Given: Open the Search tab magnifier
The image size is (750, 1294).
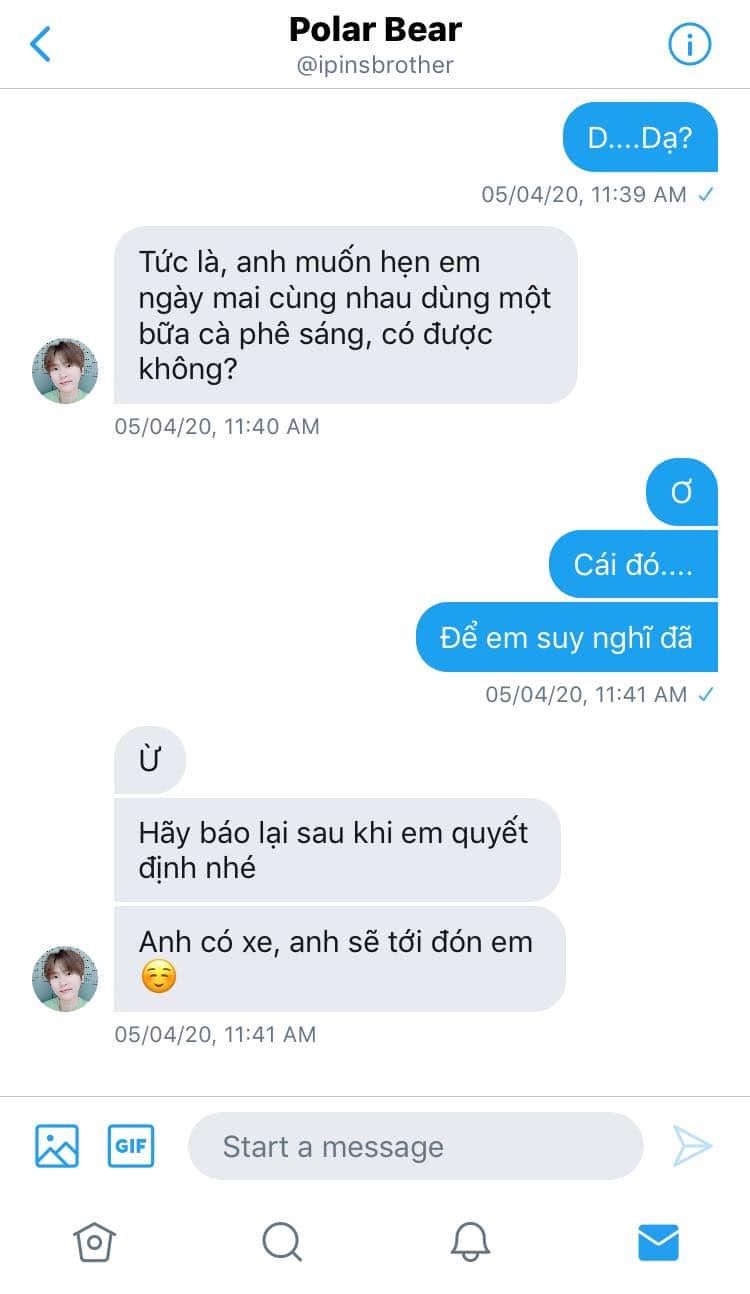Looking at the screenshot, I should 282,1242.
